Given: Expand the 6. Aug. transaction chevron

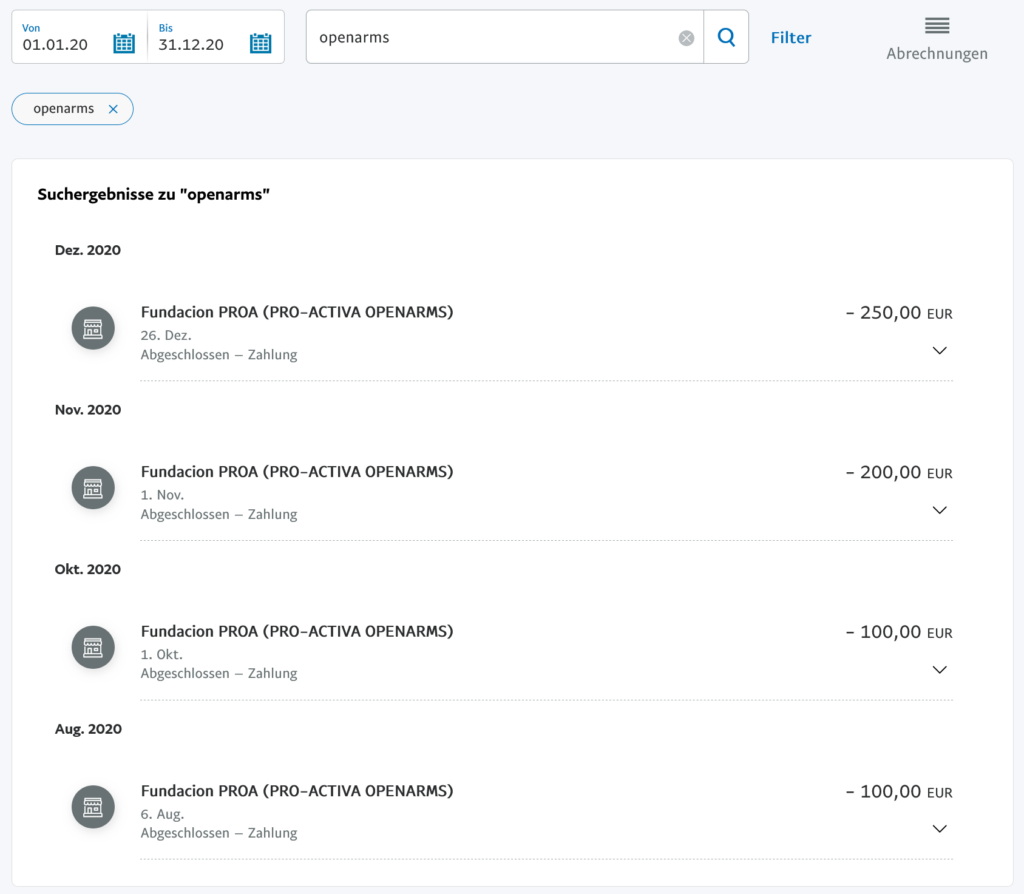Looking at the screenshot, I should 939,828.
